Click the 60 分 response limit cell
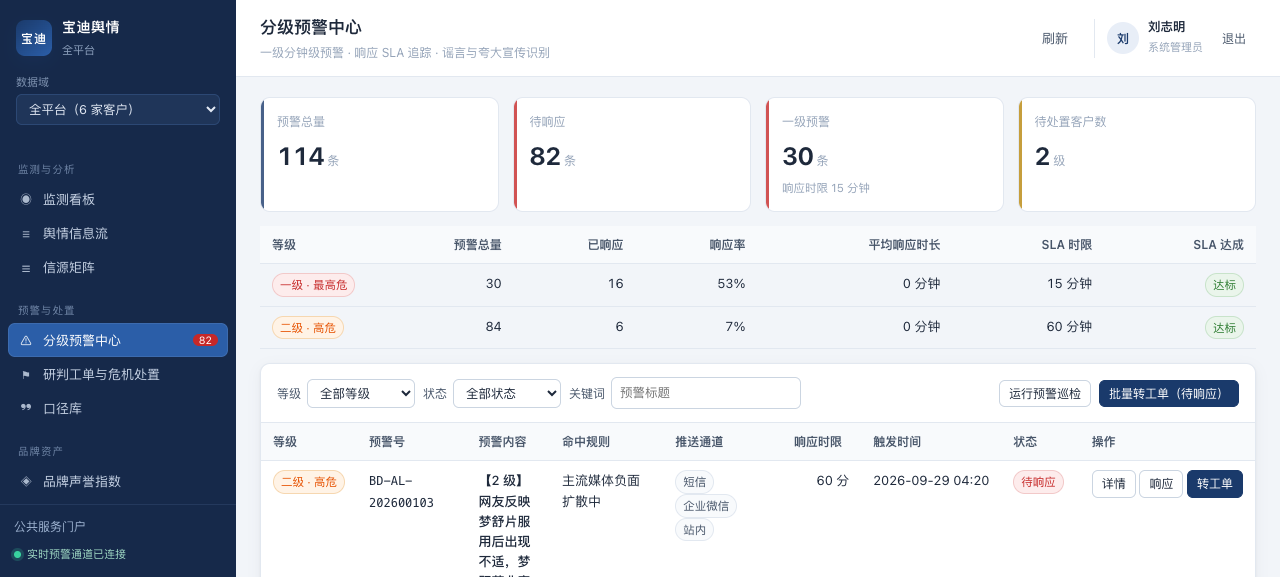The height and width of the screenshot is (577, 1280). pos(833,481)
